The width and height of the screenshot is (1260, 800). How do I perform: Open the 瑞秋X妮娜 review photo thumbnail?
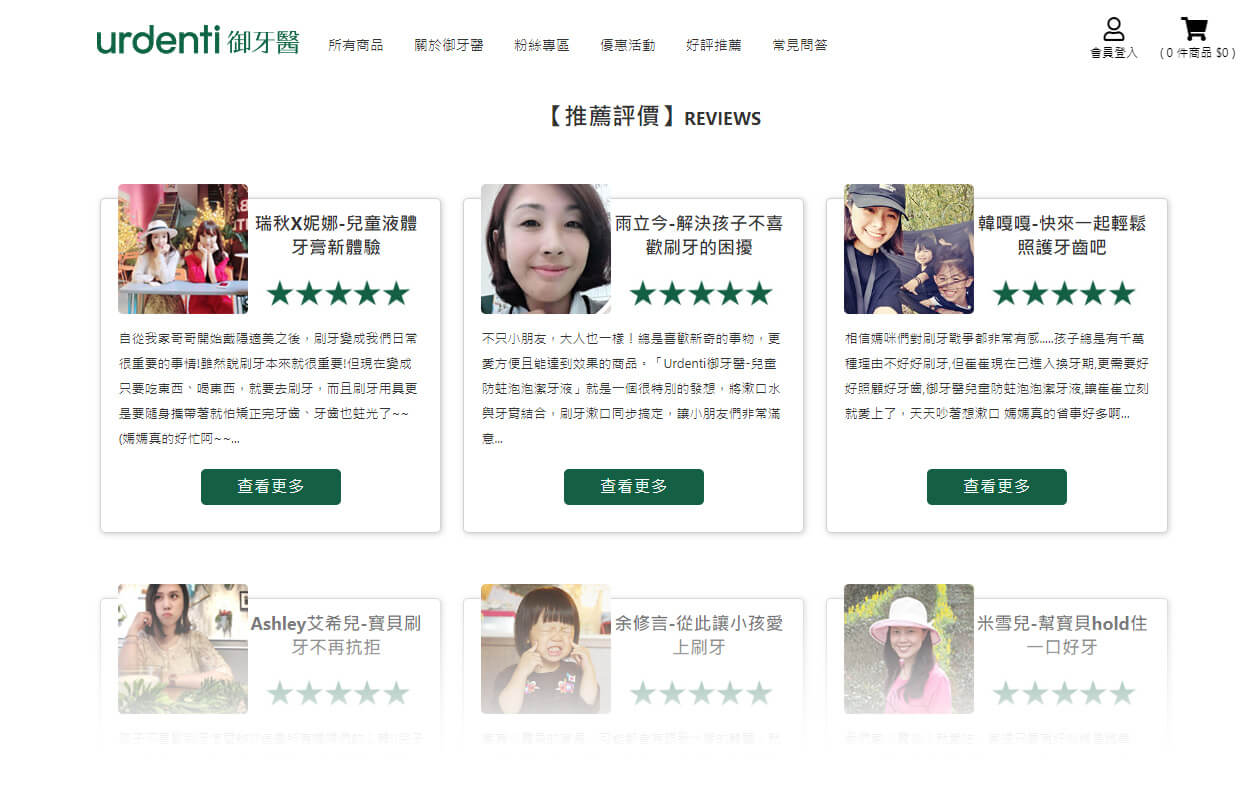pos(183,249)
